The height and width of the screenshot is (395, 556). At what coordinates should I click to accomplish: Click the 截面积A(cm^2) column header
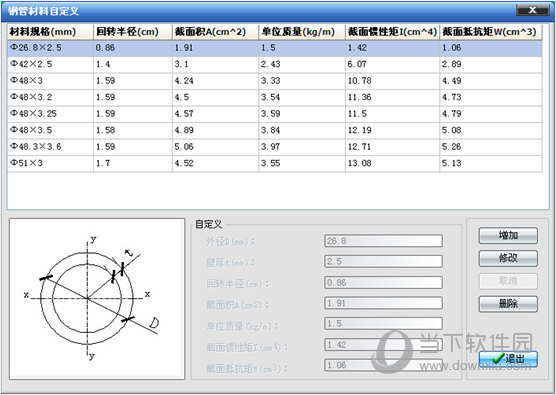(215, 32)
